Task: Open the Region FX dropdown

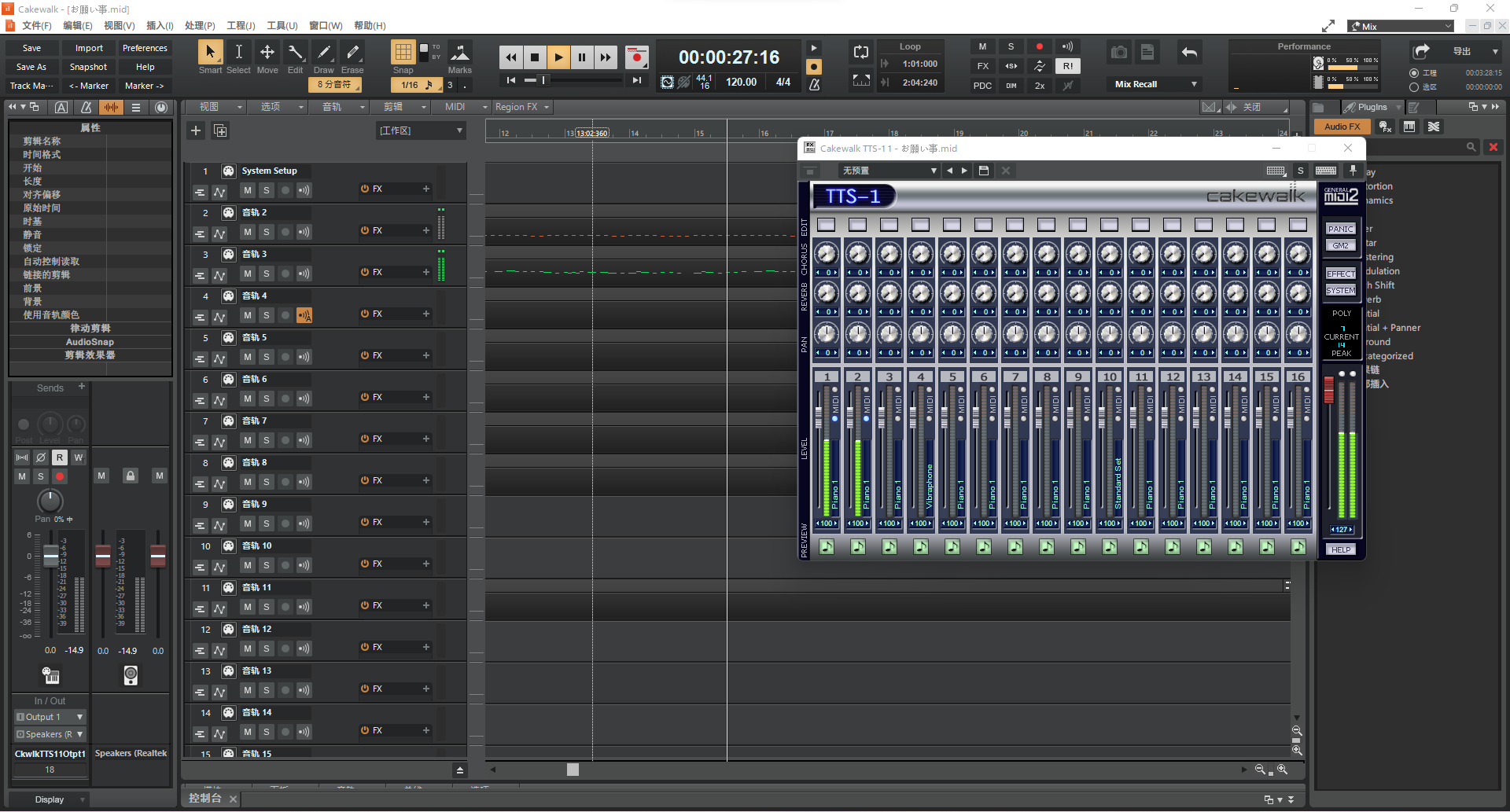Action: click(x=522, y=107)
